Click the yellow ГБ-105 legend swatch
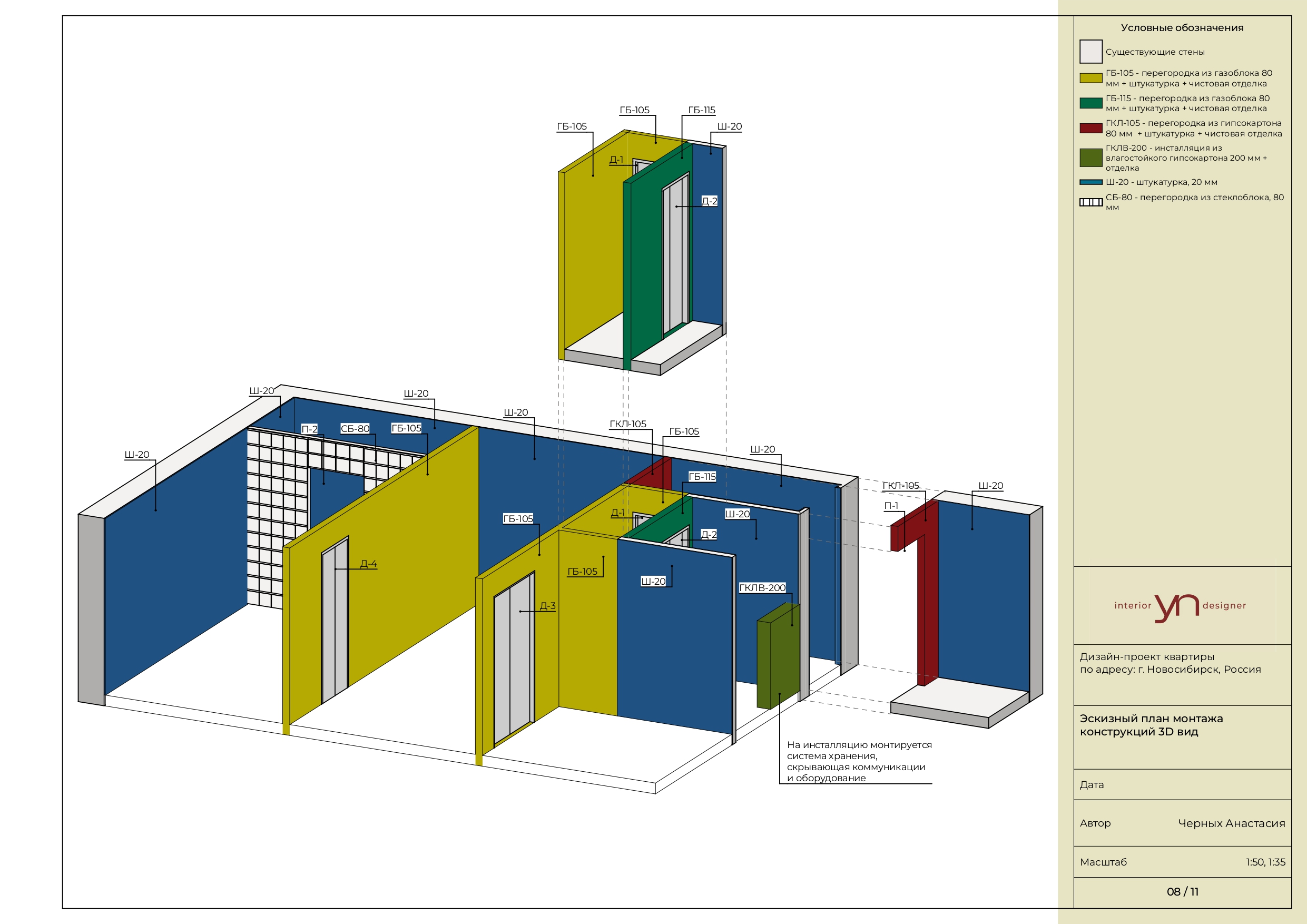Viewport: 1307px width, 924px height. pyautogui.click(x=1090, y=78)
